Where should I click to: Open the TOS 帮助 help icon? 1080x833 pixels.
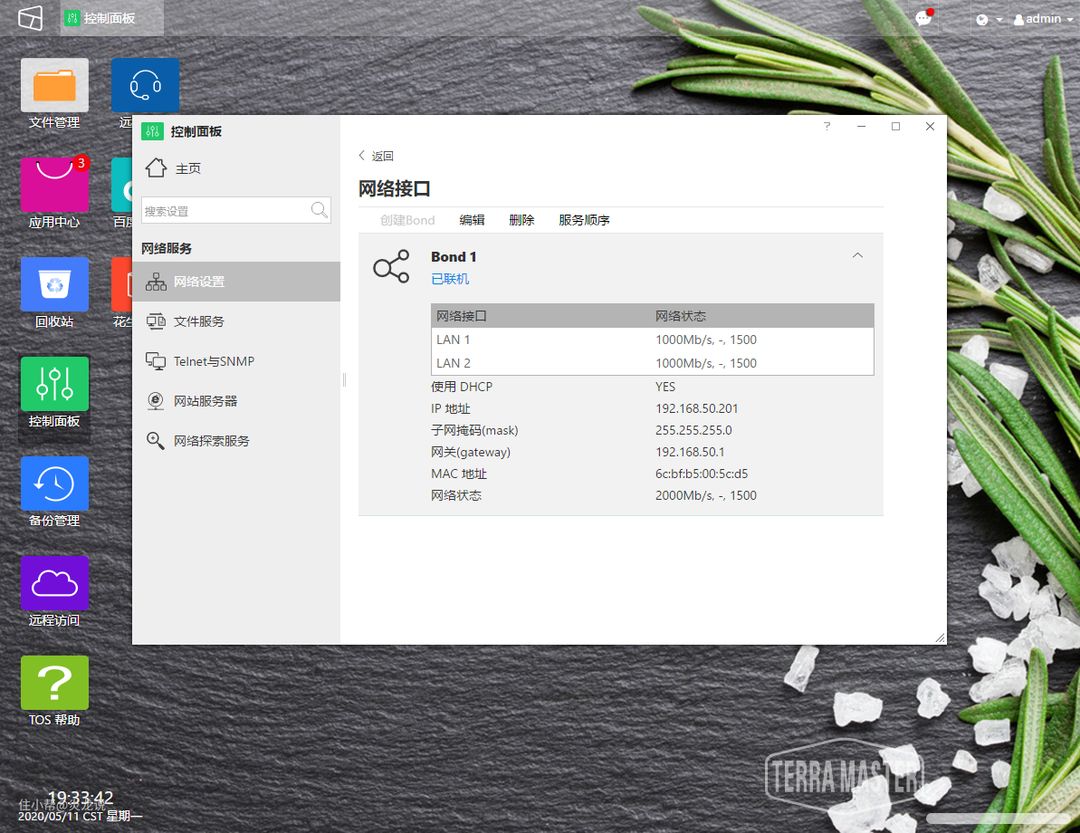(55, 683)
